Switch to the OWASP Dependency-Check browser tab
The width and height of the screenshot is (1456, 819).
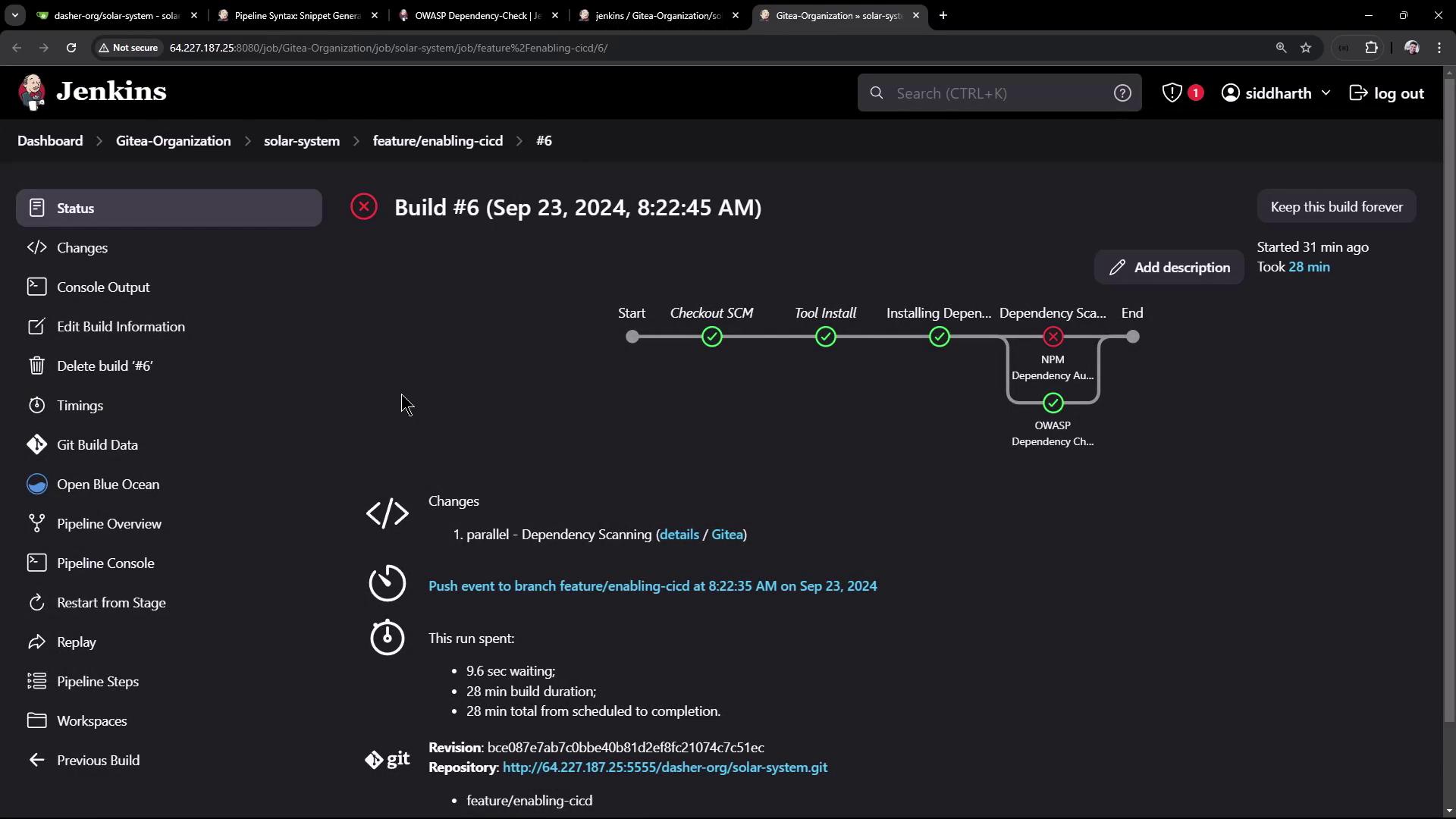pyautogui.click(x=478, y=15)
